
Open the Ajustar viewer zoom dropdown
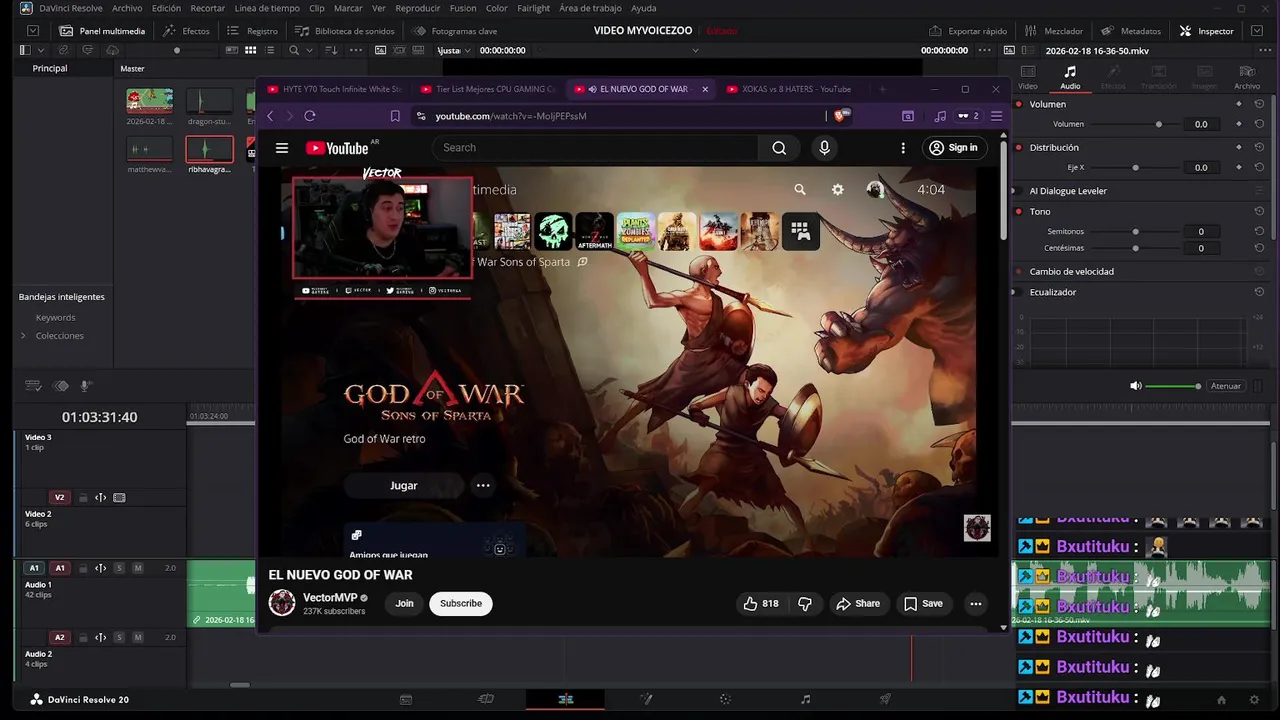click(455, 50)
